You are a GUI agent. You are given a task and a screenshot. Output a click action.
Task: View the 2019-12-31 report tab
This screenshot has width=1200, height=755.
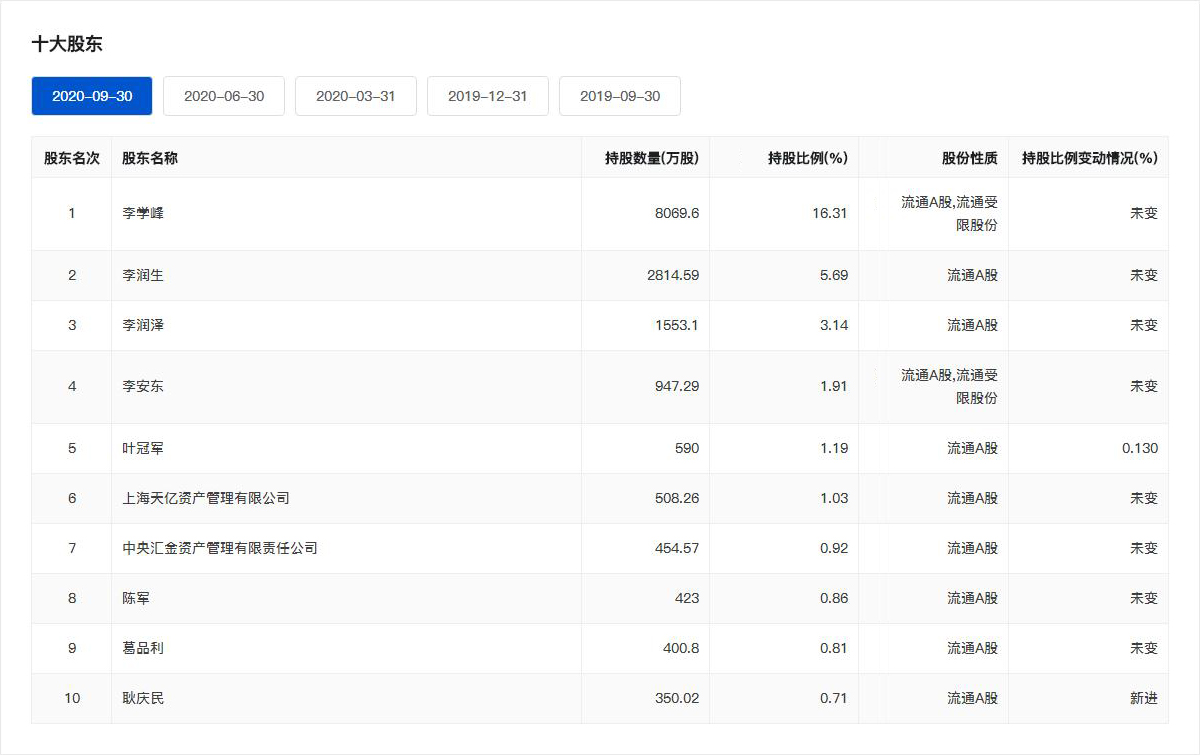pyautogui.click(x=488, y=96)
